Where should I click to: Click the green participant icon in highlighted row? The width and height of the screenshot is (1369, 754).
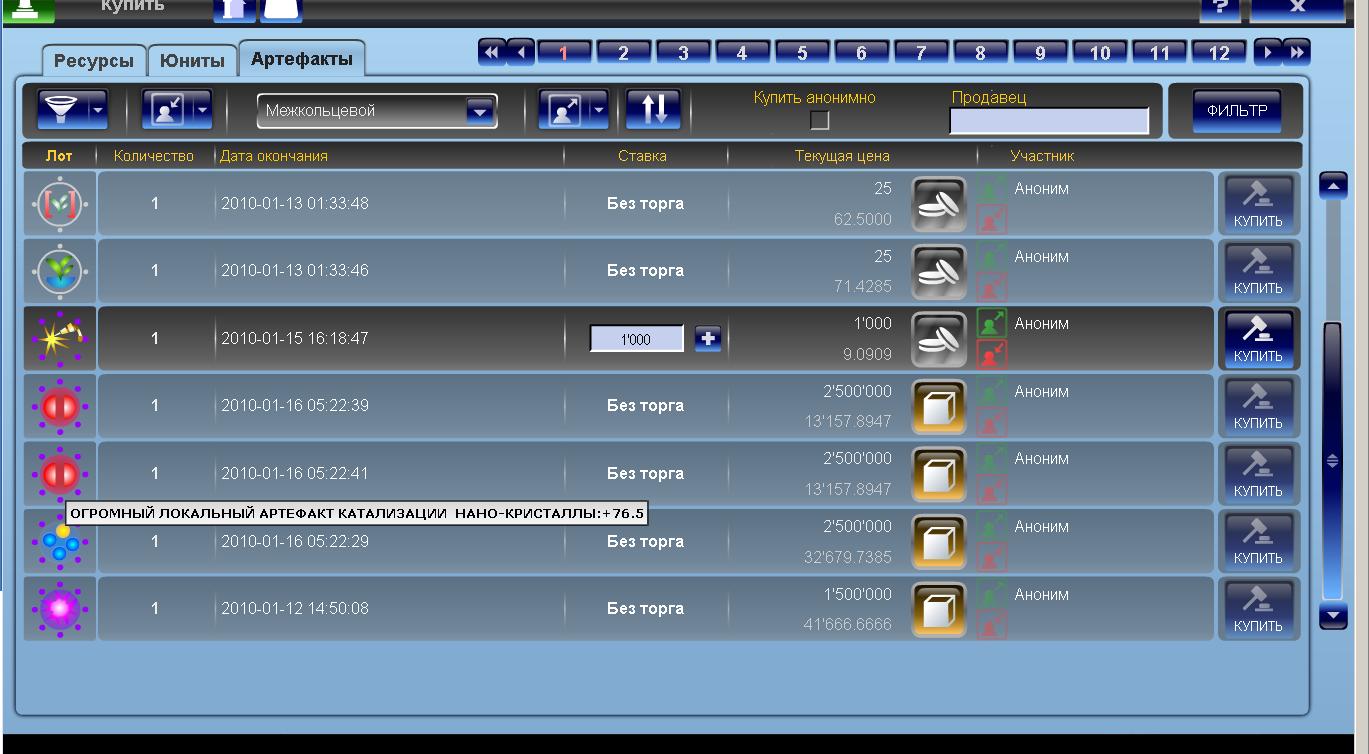tap(991, 324)
